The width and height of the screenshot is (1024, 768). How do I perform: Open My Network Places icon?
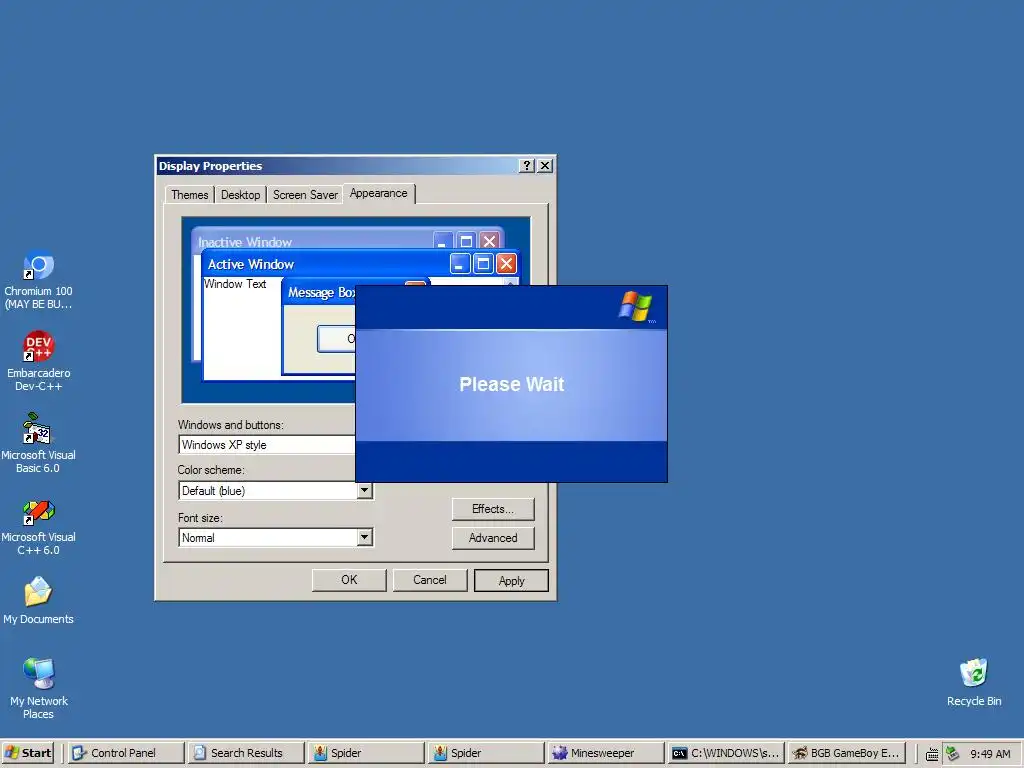pos(38,688)
